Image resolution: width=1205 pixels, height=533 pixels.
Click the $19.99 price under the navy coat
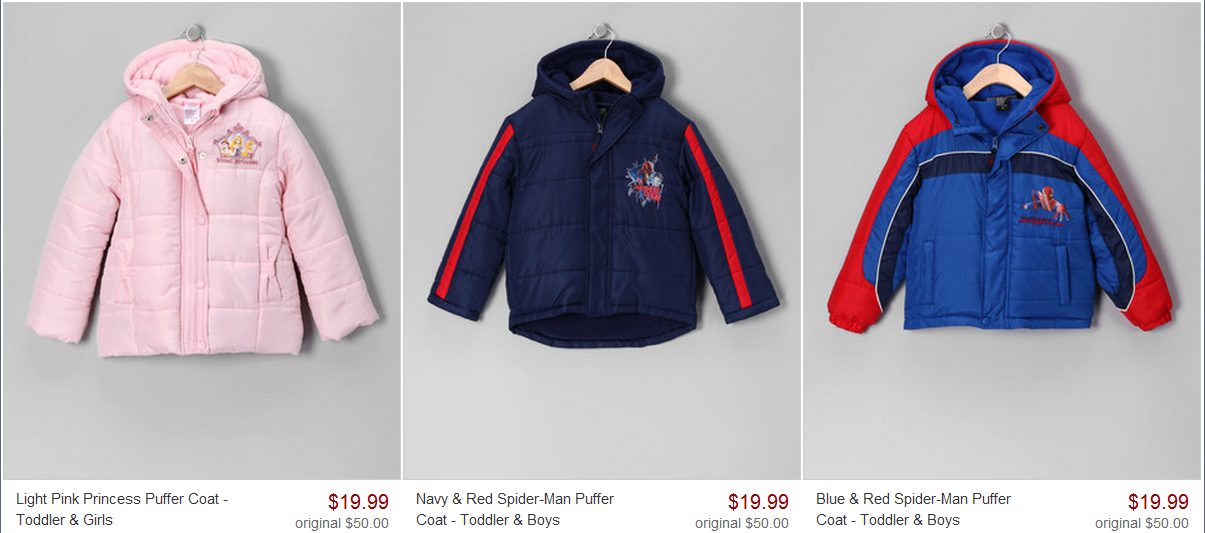[x=758, y=502]
